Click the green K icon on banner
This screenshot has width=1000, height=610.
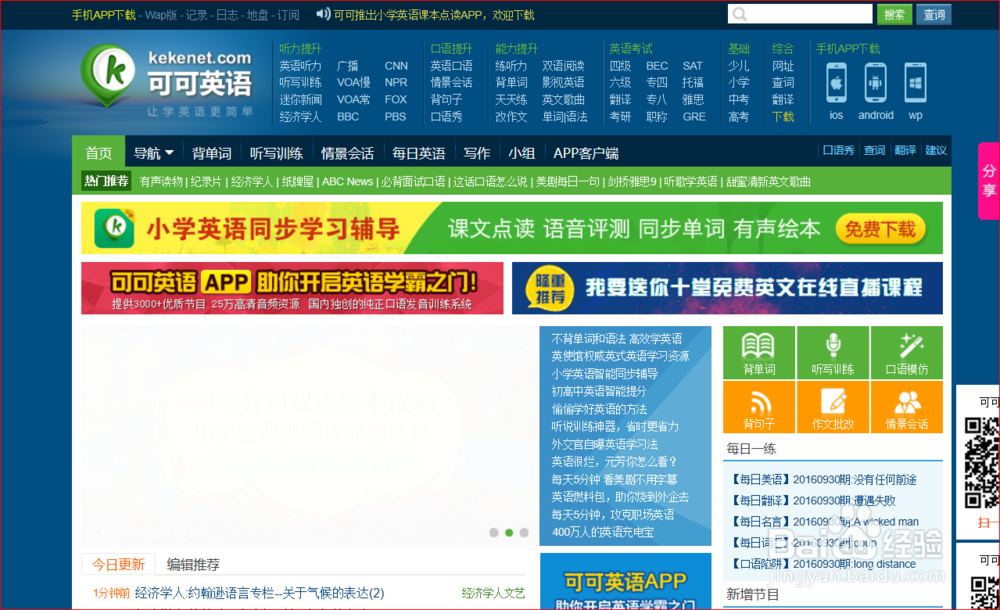tap(115, 228)
